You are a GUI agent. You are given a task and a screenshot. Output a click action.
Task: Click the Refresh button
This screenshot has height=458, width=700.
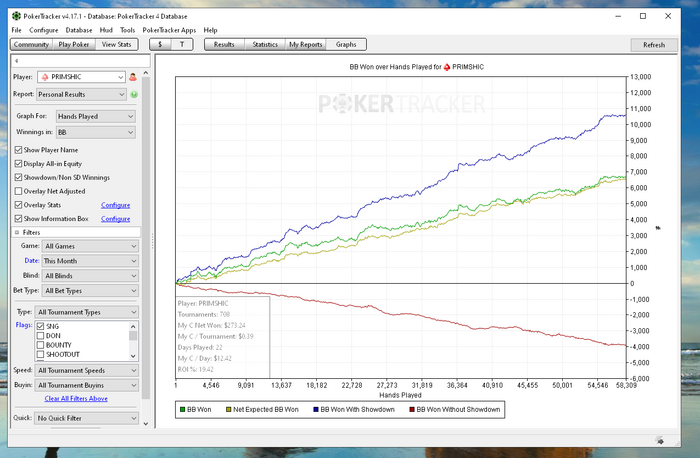pos(654,45)
